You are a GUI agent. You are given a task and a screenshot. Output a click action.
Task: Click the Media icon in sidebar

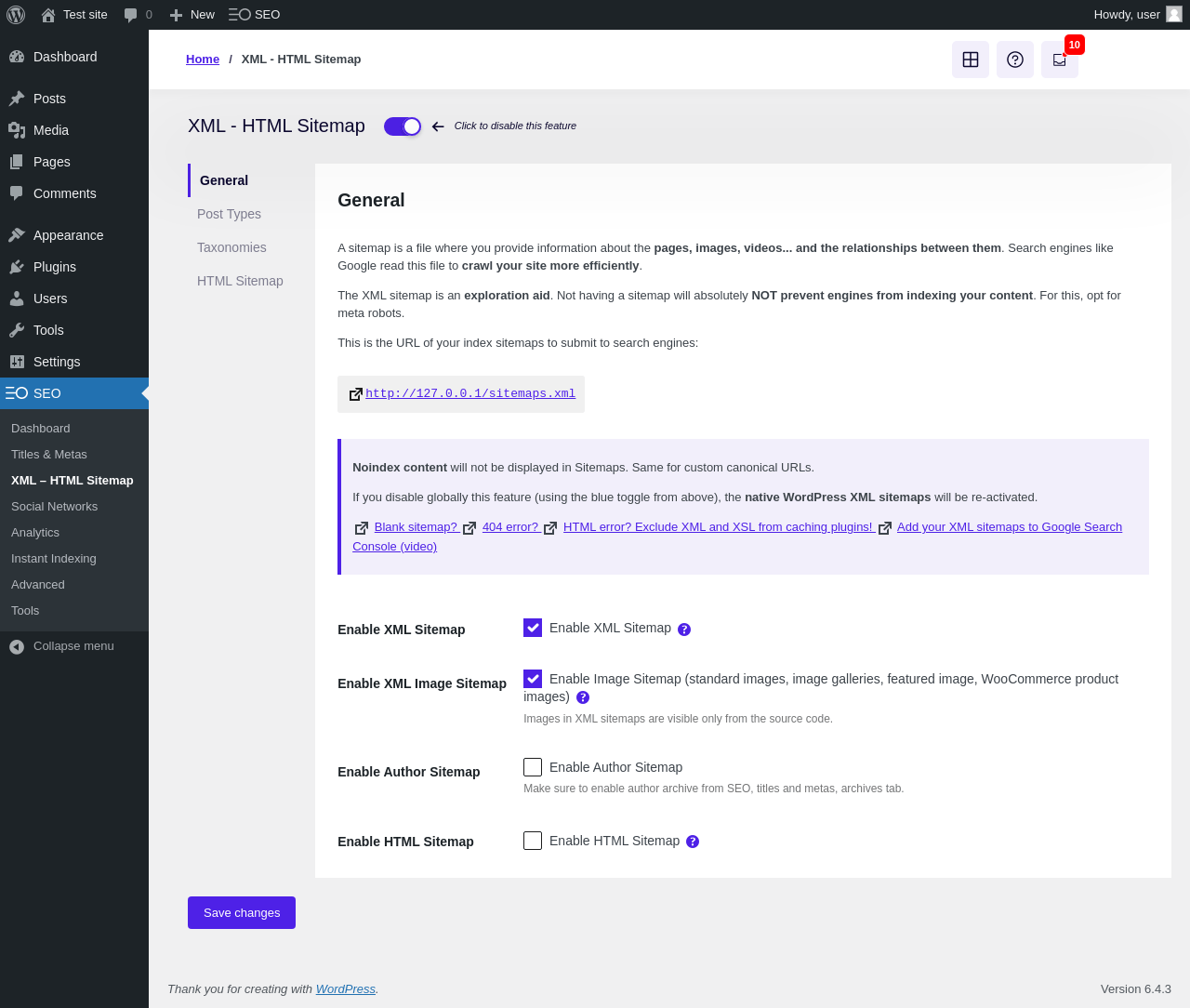17,130
